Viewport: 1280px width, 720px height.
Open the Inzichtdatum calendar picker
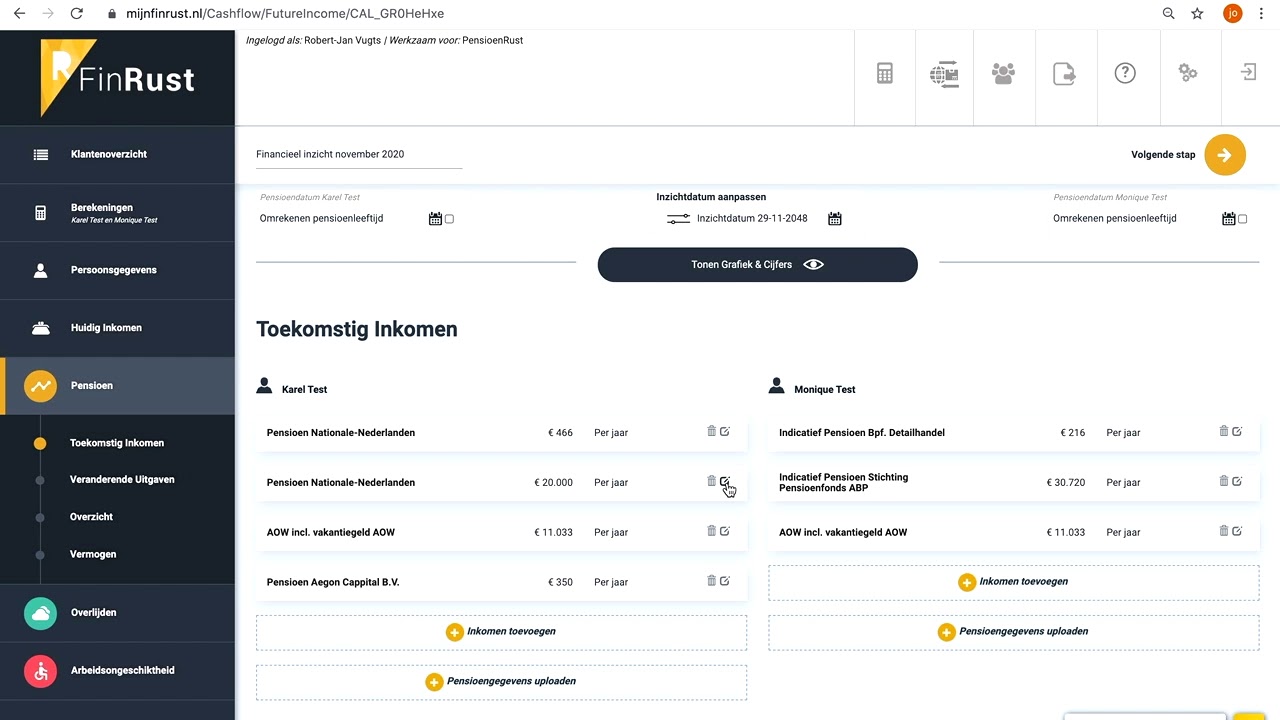point(835,219)
